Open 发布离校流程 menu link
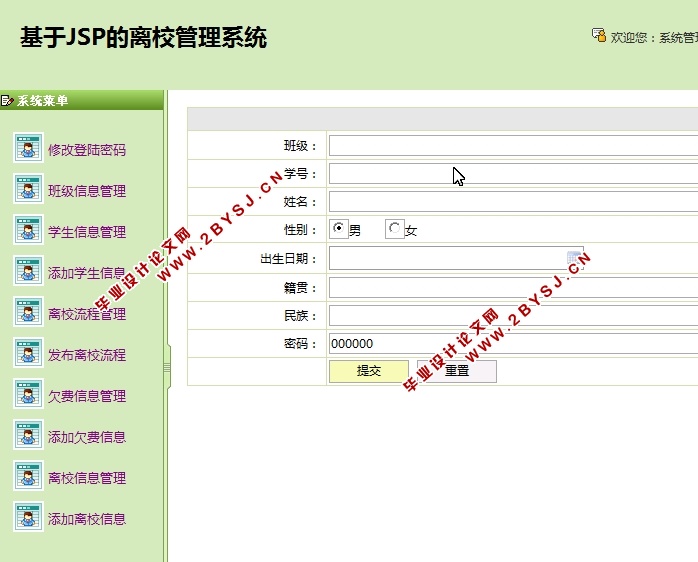 (x=87, y=355)
